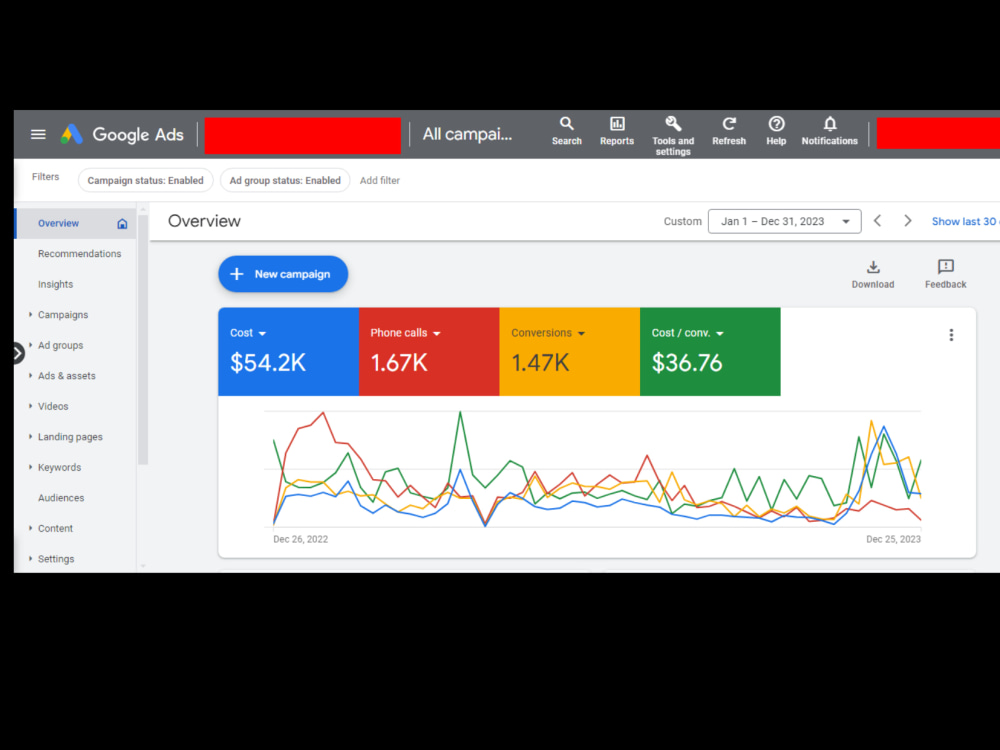Download the overview report
Image resolution: width=1000 pixels, height=750 pixels.
click(x=873, y=274)
